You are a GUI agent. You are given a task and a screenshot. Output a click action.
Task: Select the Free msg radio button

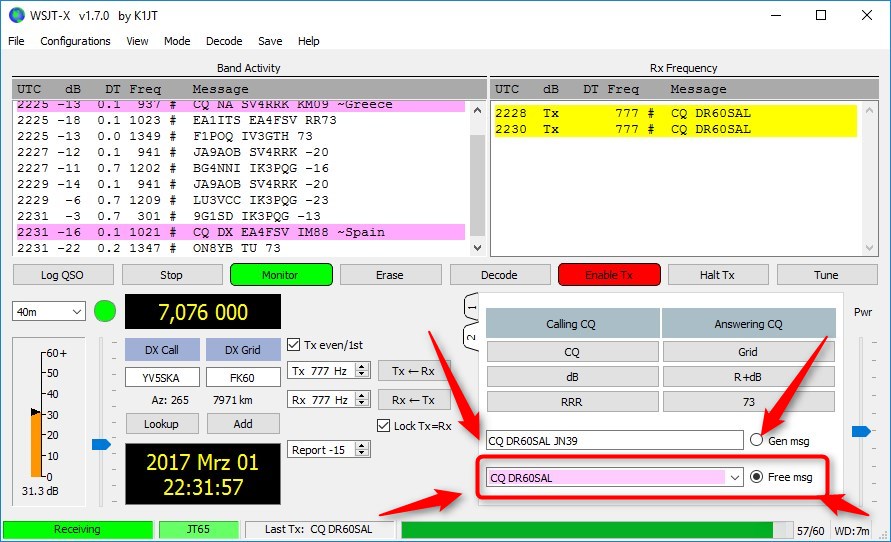click(756, 477)
